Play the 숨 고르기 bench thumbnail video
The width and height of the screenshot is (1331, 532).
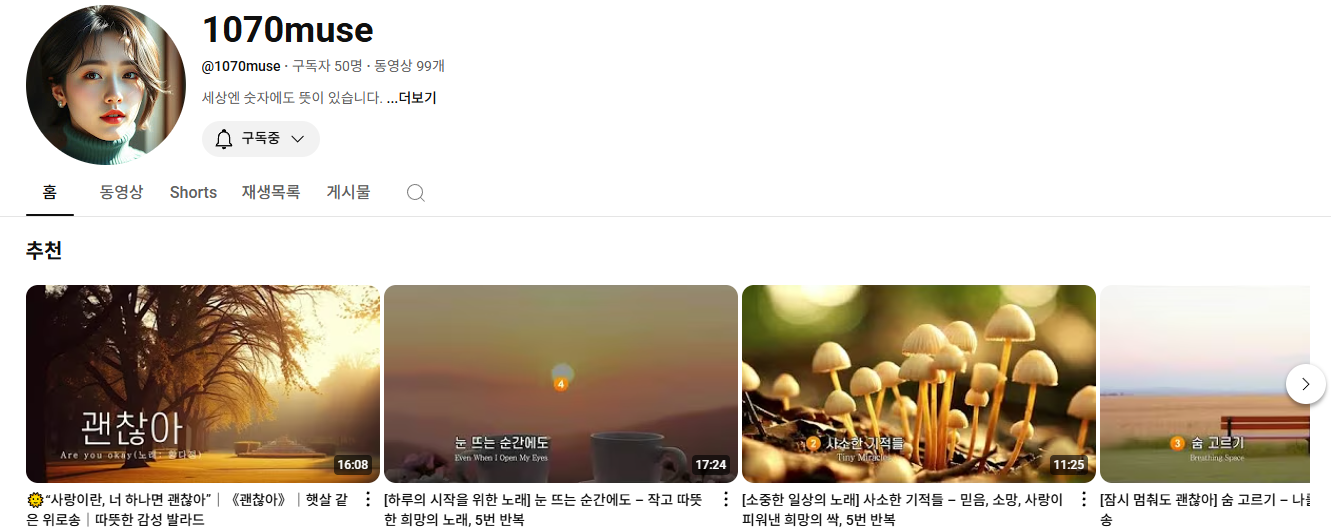(x=1205, y=384)
